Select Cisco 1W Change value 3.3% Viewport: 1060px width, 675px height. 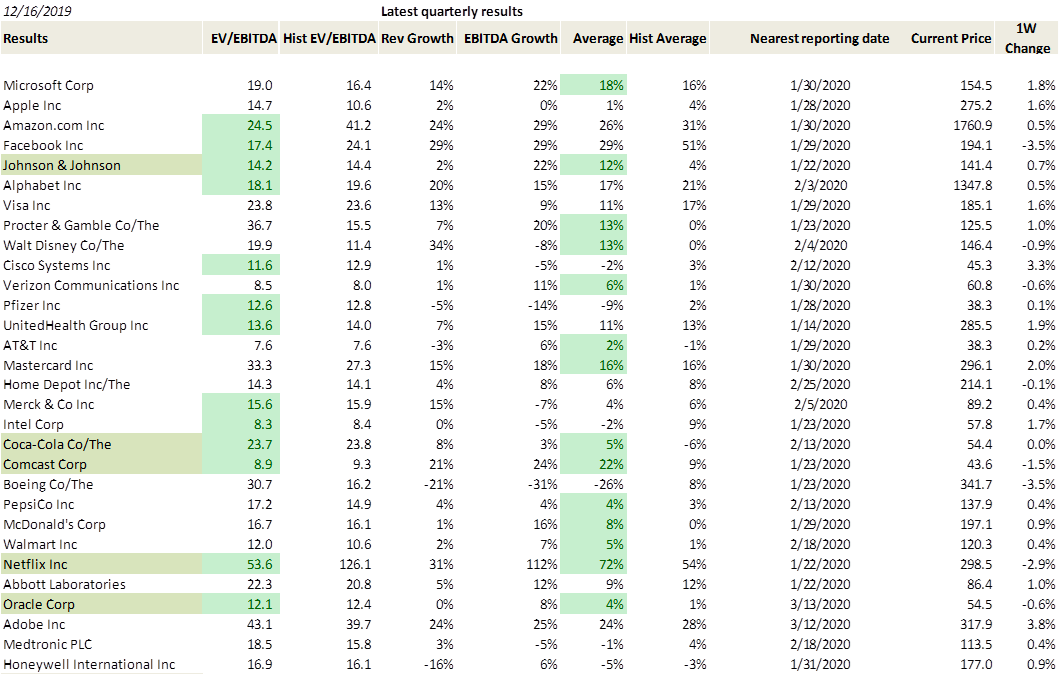1040,265
